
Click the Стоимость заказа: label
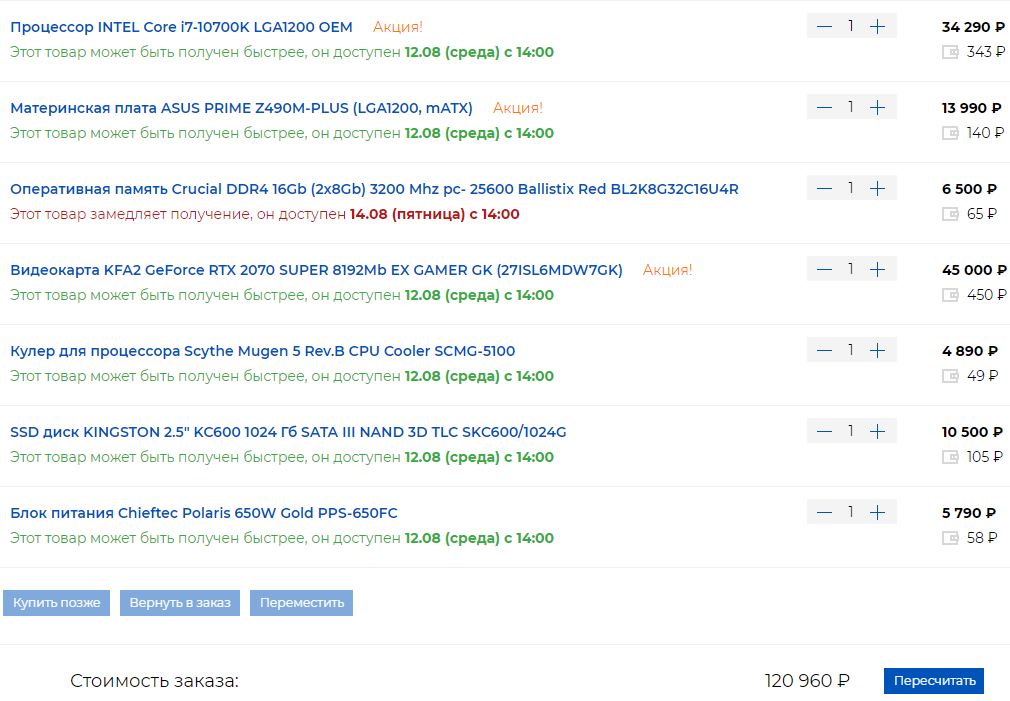click(x=155, y=681)
